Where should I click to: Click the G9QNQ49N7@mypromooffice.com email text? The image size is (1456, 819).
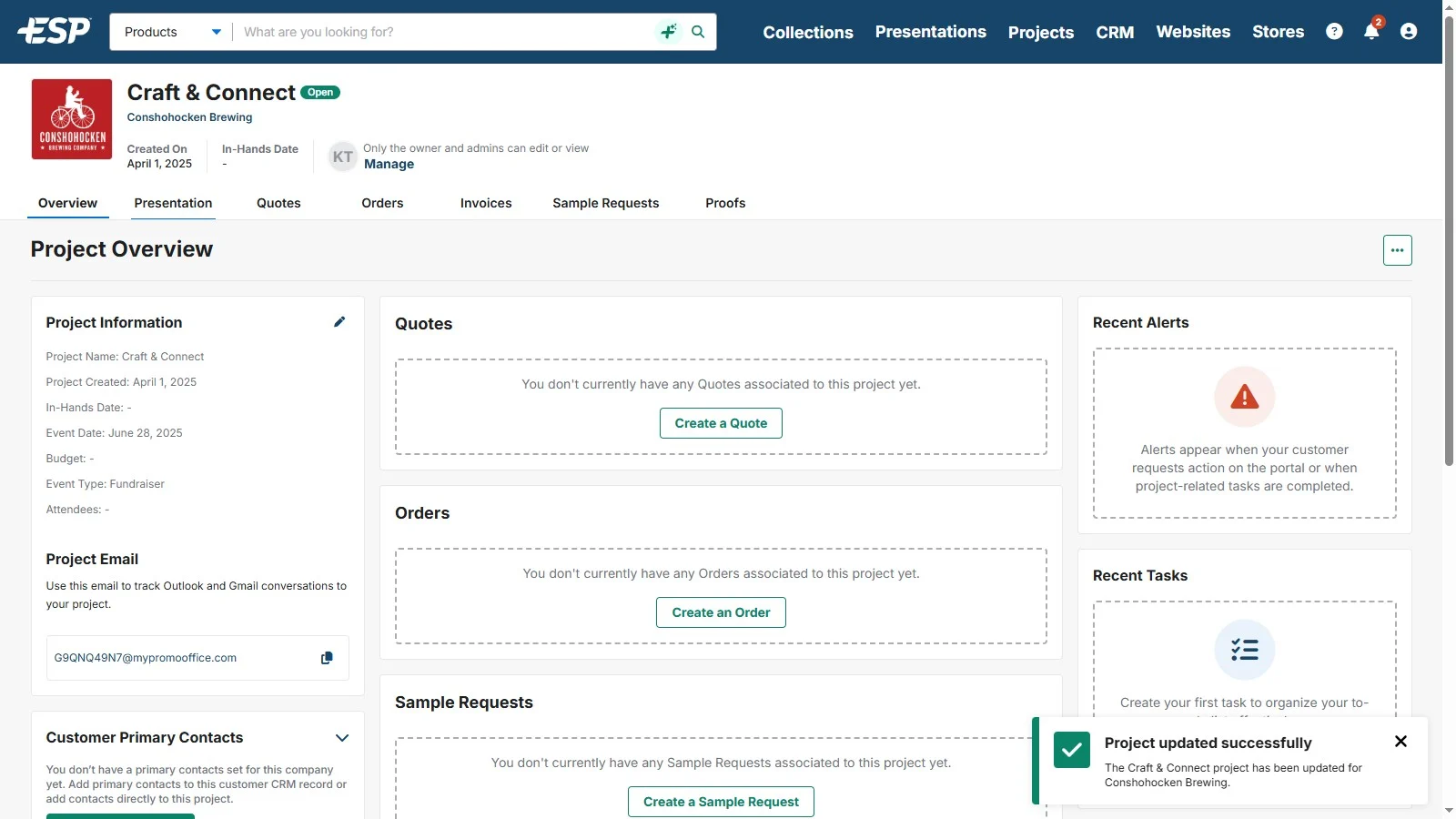(146, 658)
